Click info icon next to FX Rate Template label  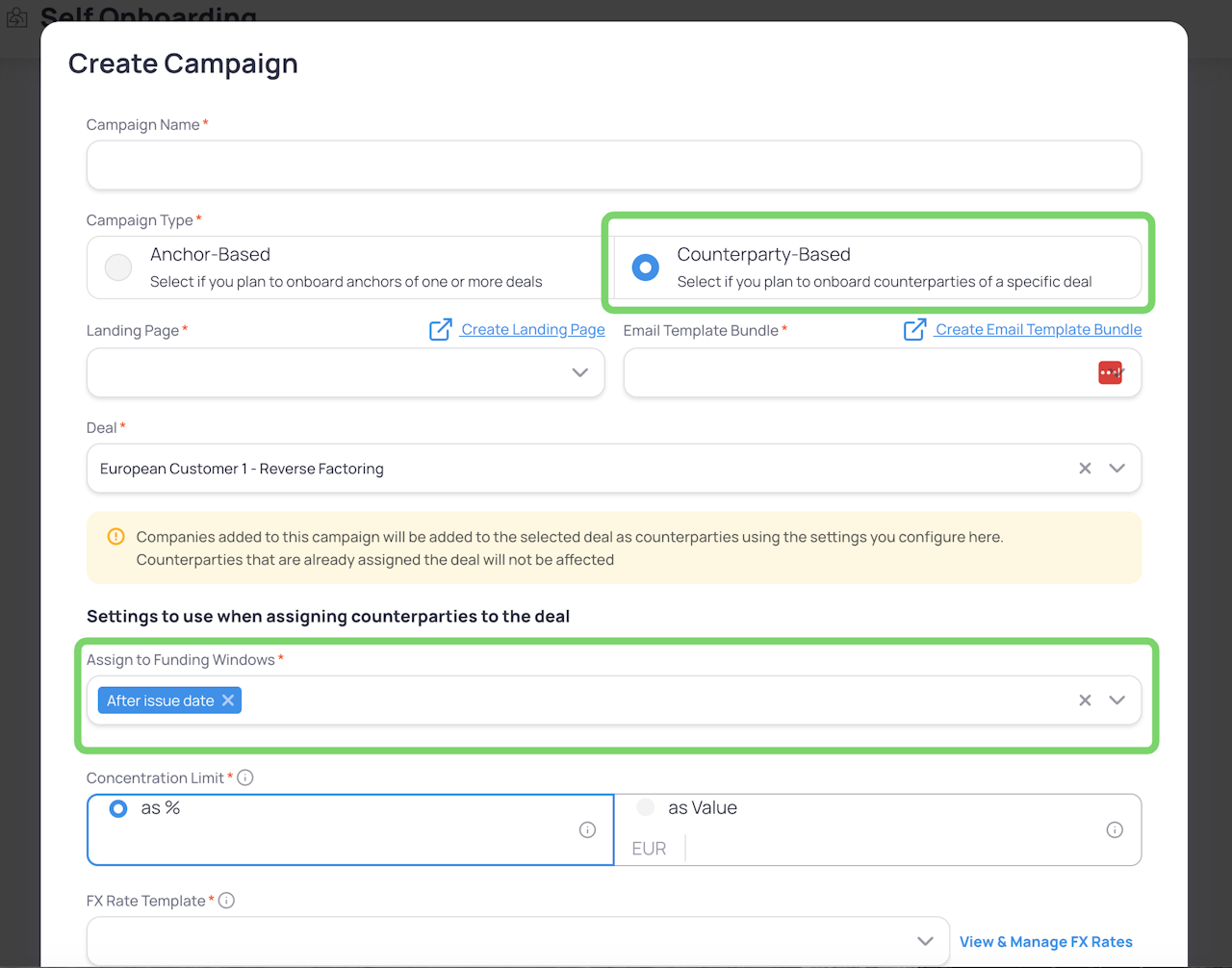[226, 901]
